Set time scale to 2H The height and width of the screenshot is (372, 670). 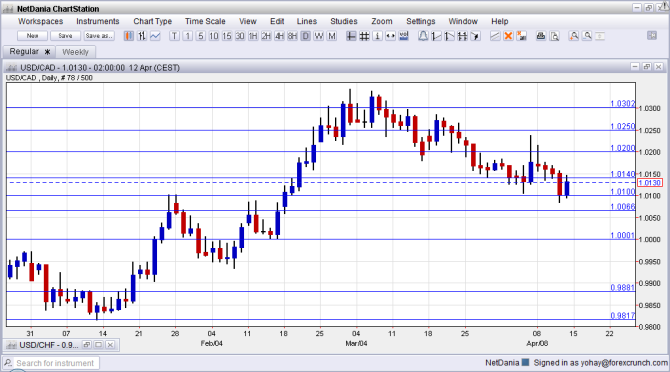266,36
